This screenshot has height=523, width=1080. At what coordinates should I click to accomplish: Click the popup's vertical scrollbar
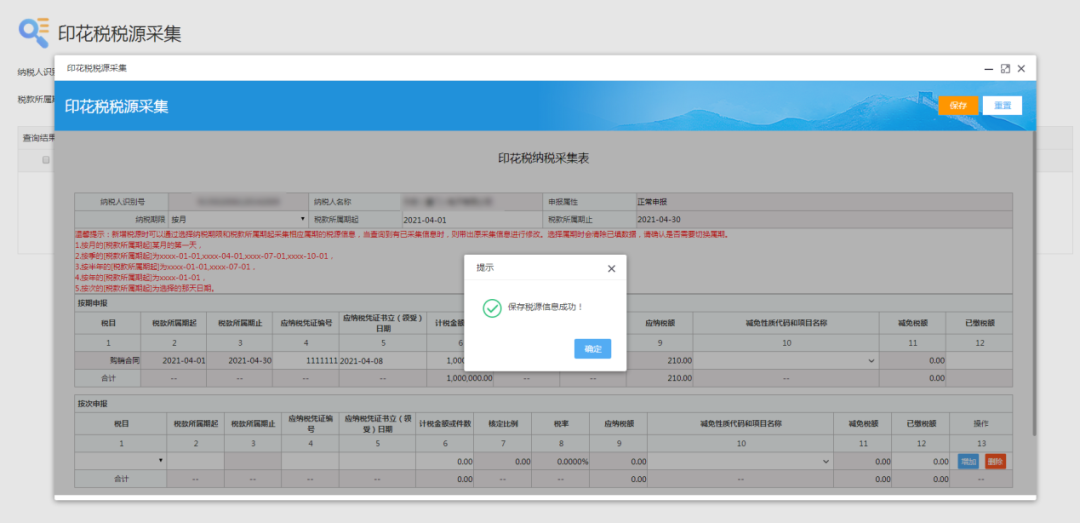click(x=1031, y=300)
